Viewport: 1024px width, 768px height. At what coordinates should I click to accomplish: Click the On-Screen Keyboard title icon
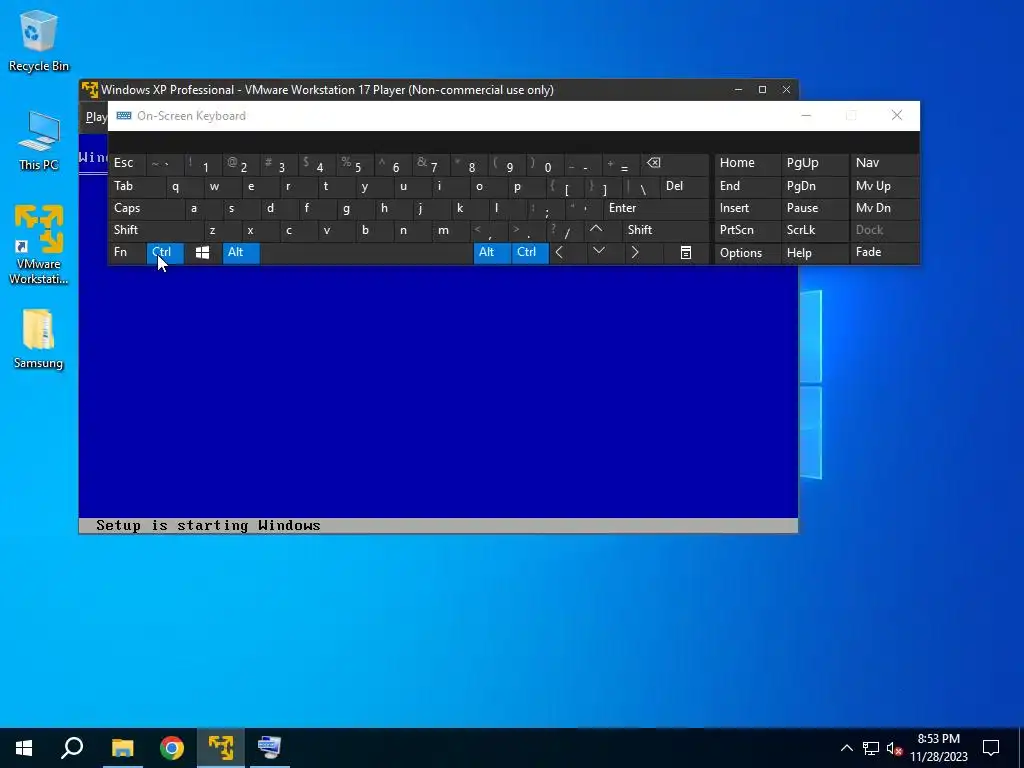(123, 116)
